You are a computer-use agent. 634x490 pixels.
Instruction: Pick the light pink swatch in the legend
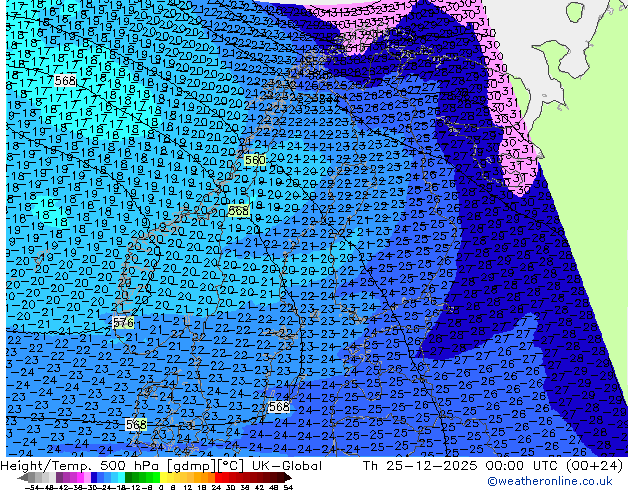(87, 477)
